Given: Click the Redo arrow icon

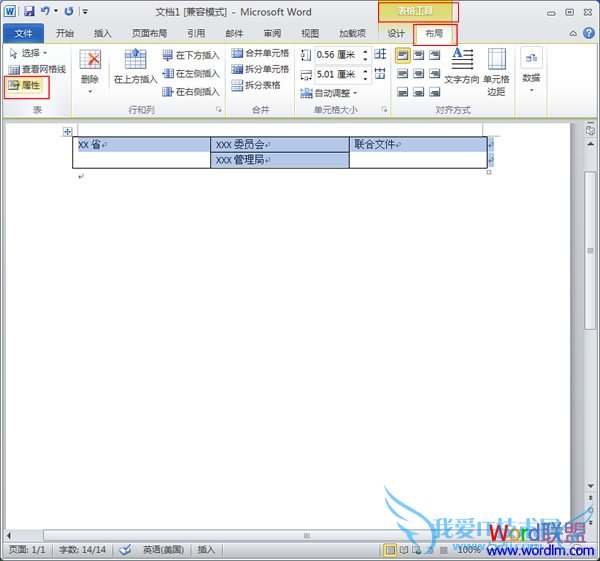Looking at the screenshot, I should click(69, 11).
